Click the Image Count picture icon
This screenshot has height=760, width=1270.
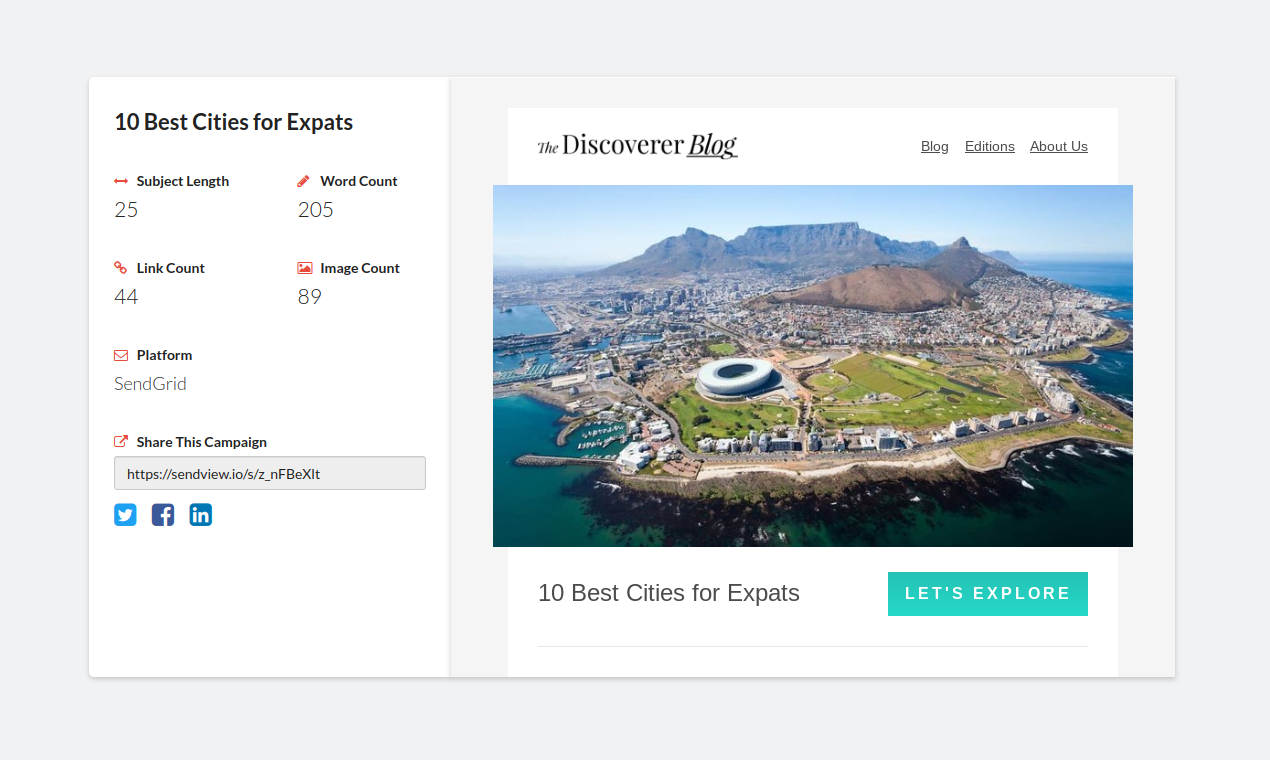click(305, 268)
